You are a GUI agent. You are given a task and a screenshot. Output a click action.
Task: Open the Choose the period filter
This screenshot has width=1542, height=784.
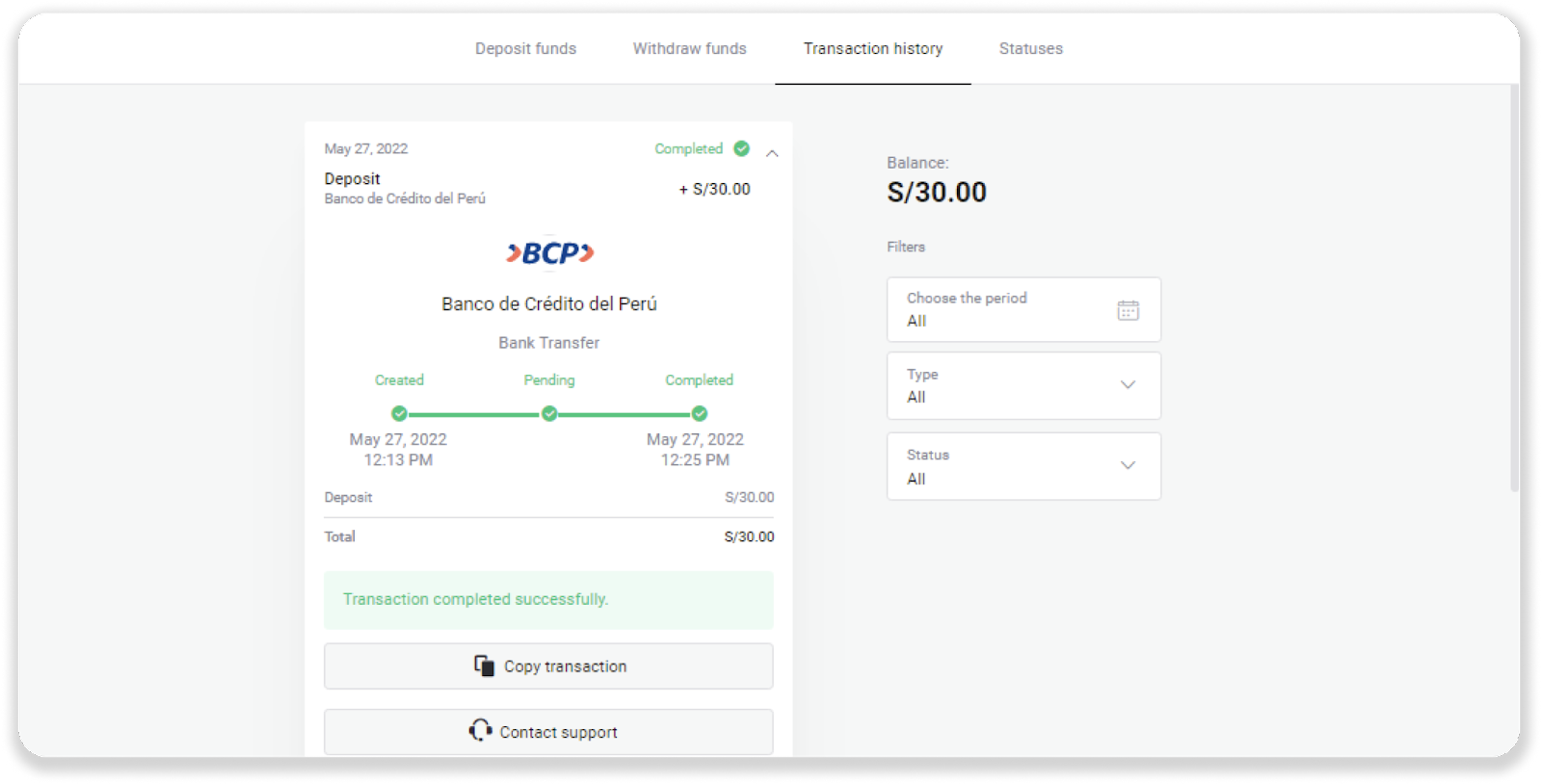point(1024,309)
